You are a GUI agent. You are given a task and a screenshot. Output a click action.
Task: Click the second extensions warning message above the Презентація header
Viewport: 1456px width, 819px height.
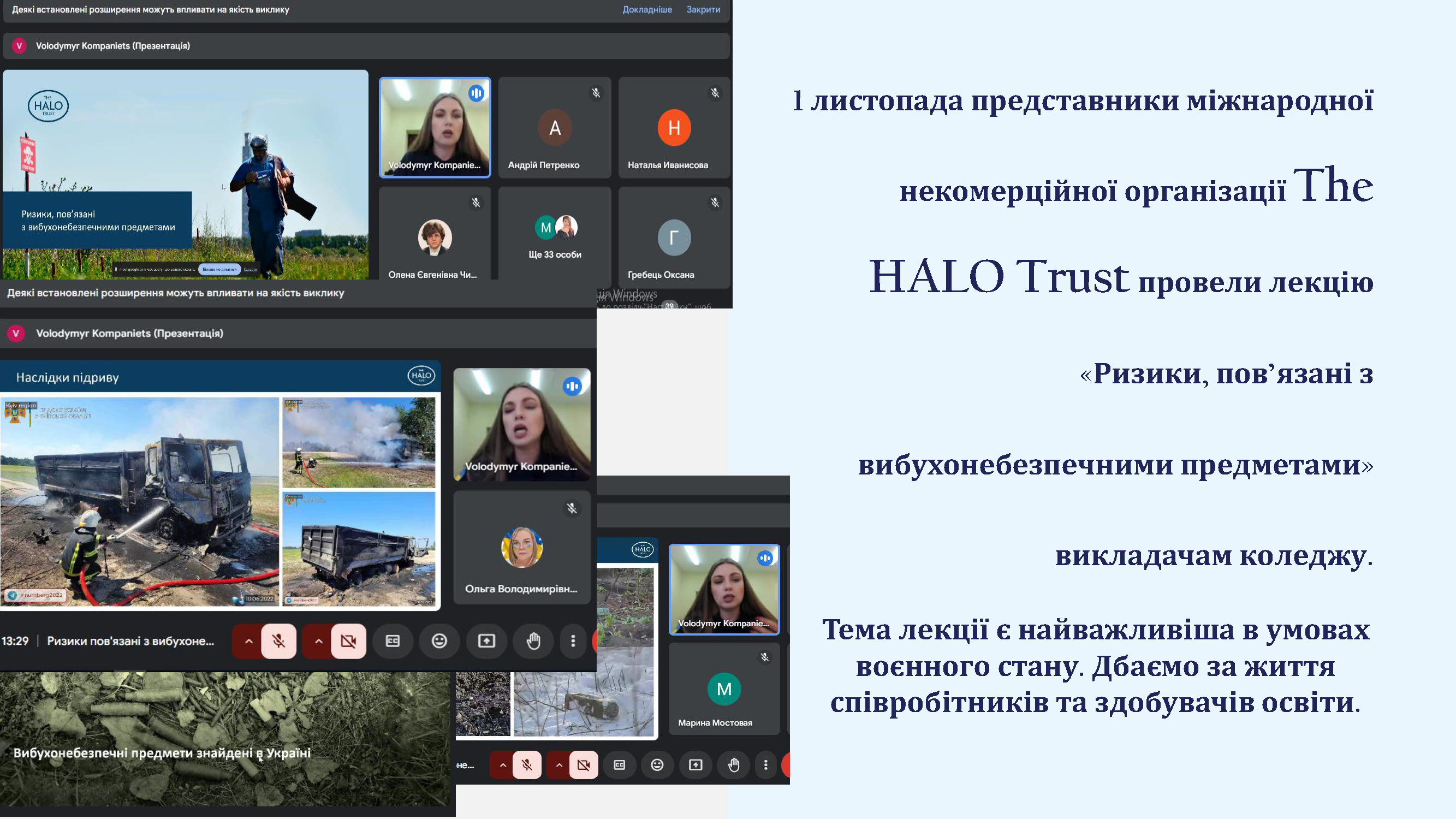click(x=176, y=293)
